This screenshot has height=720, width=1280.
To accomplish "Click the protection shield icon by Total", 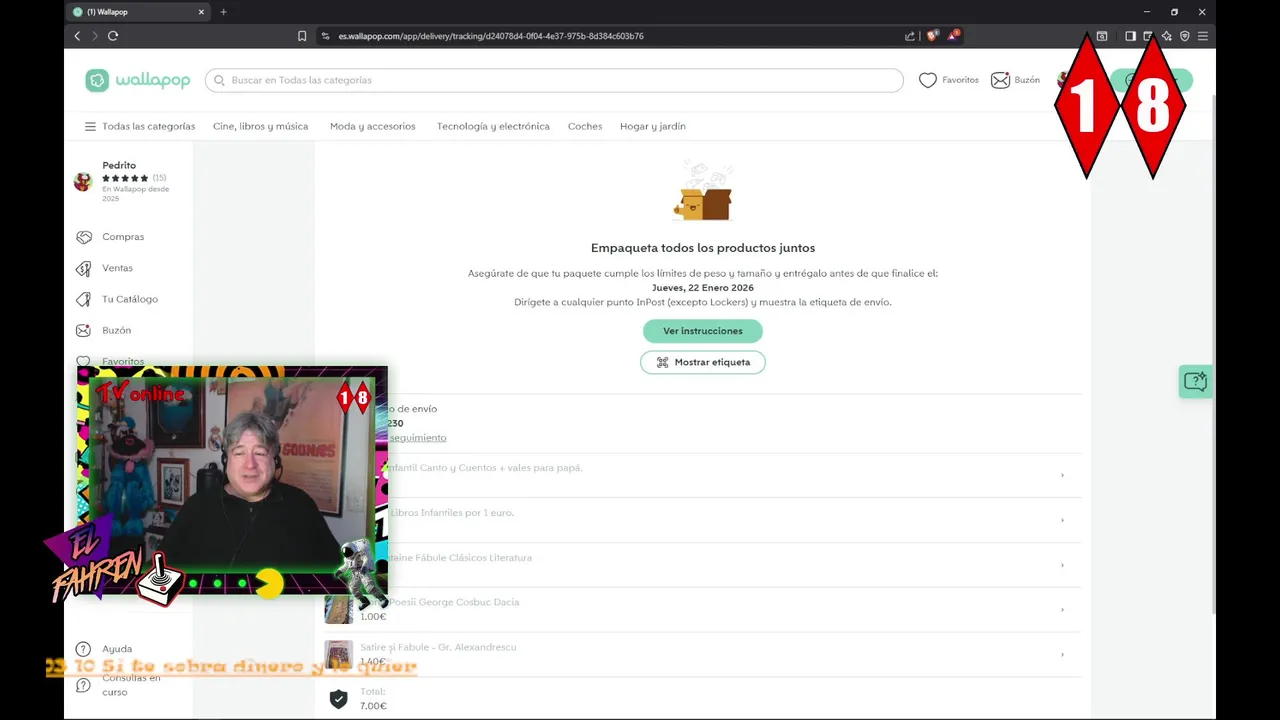I will pyautogui.click(x=339, y=699).
